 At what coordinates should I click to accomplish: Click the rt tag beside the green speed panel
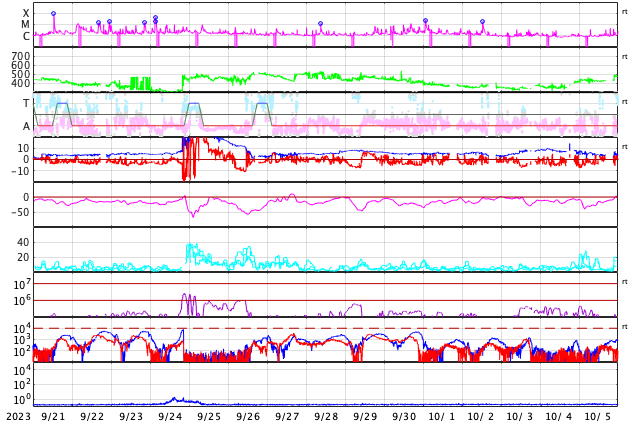tap(625, 57)
